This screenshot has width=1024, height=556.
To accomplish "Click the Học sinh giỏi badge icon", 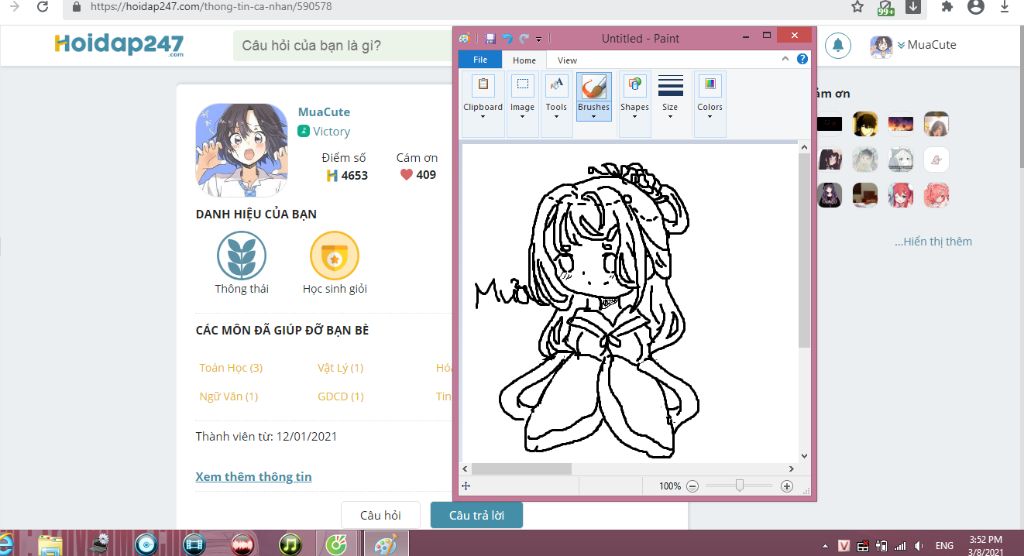I will pyautogui.click(x=334, y=255).
